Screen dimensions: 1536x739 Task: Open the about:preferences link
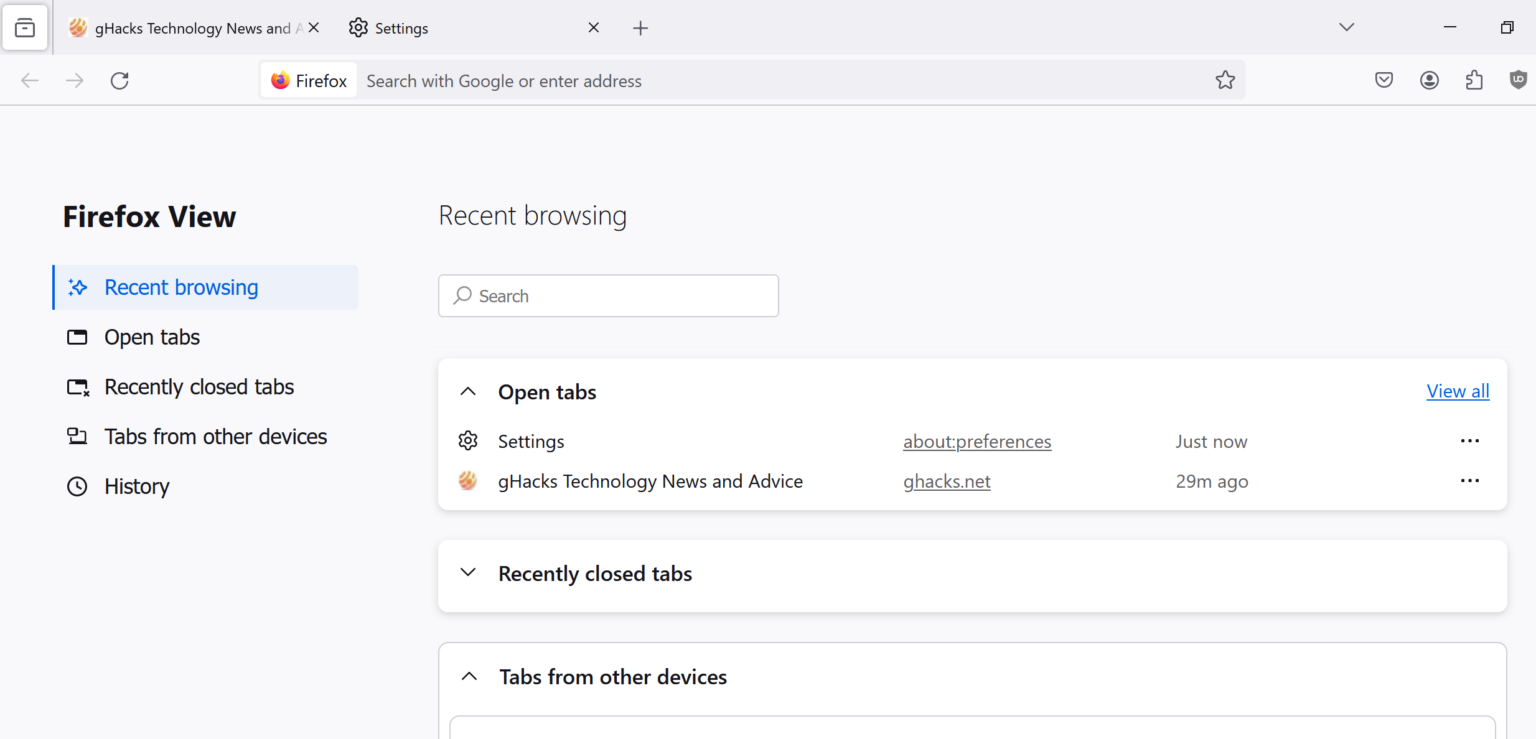[977, 441]
